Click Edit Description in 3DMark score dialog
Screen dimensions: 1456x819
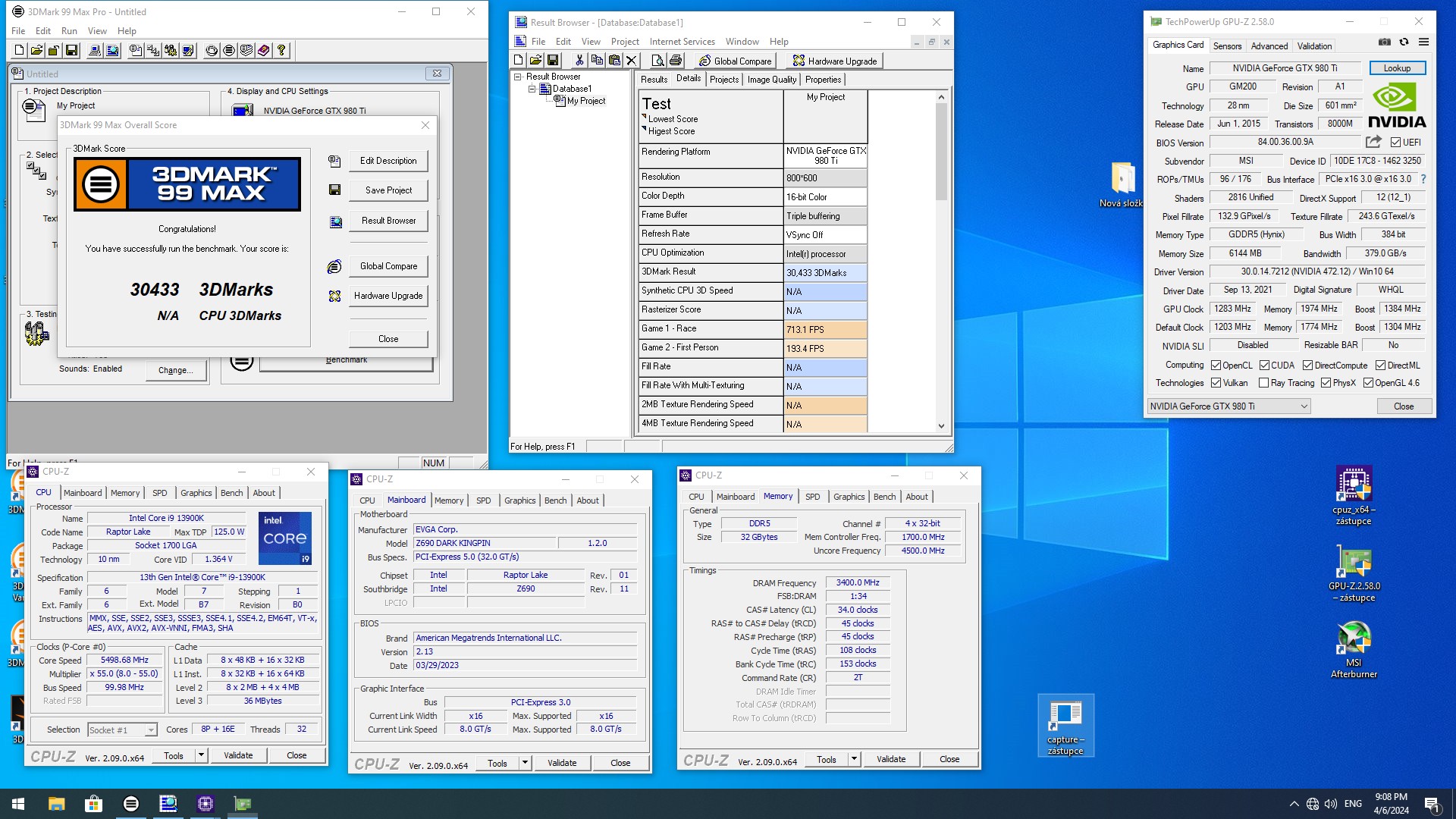tap(388, 161)
